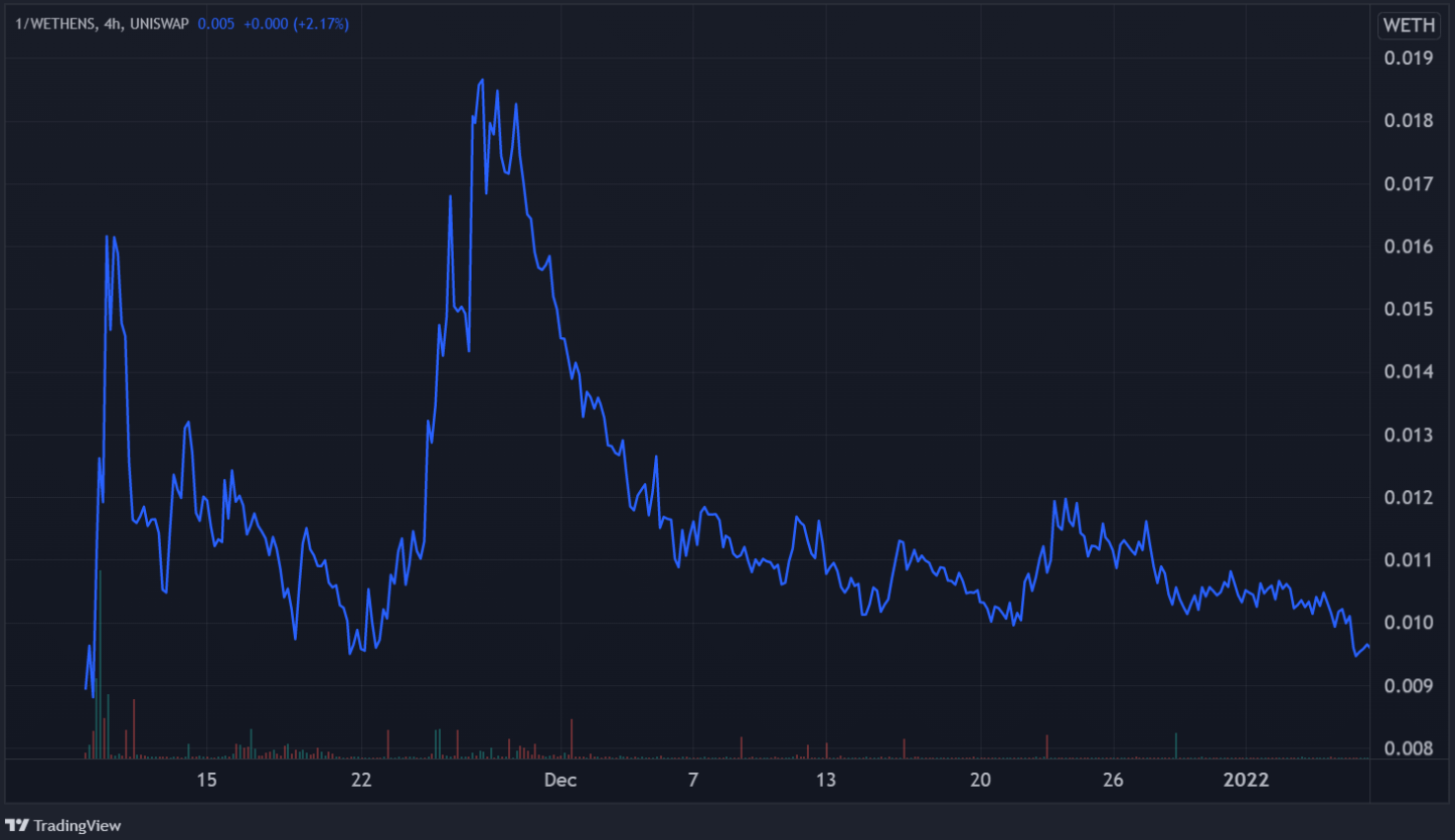Click the 22 date label on time axis

362,780
